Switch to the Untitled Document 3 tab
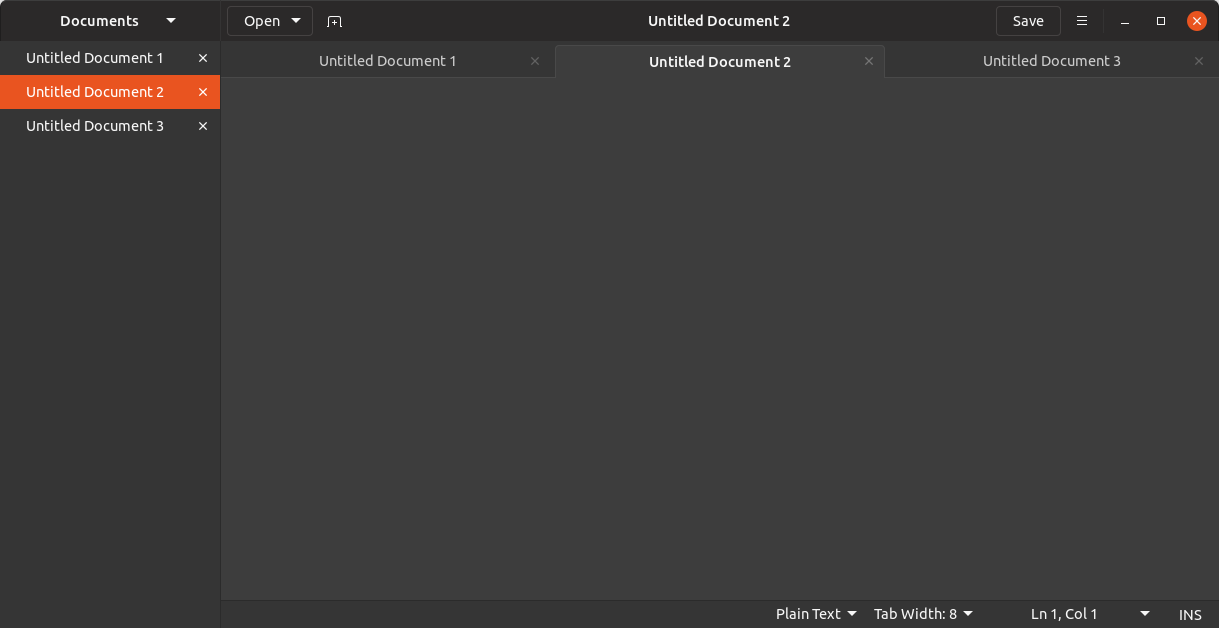The width and height of the screenshot is (1219, 628). 1052,61
